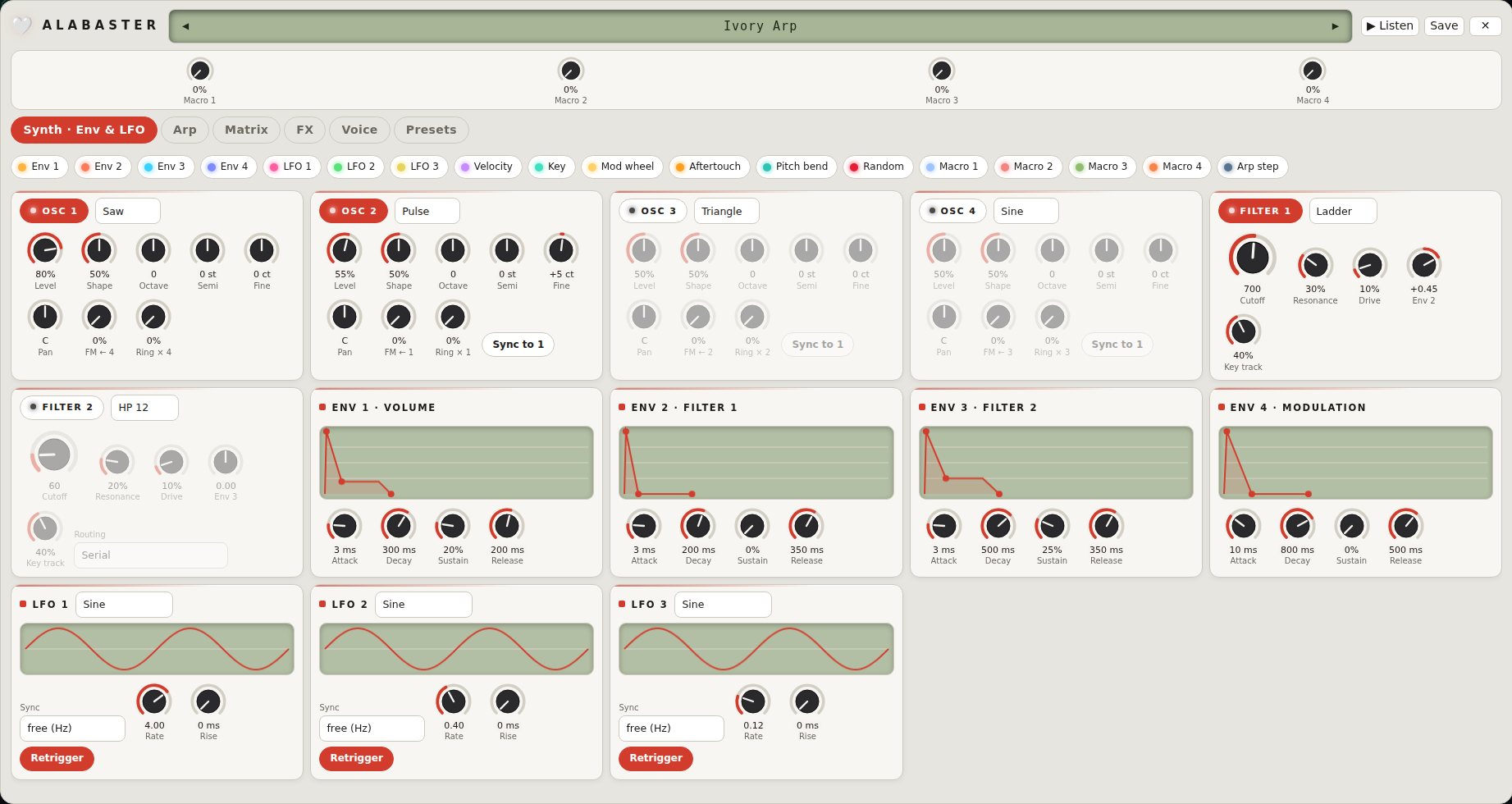Click the LFO 3 Rise knob
Screen dimensions: 1512x804
point(807,701)
